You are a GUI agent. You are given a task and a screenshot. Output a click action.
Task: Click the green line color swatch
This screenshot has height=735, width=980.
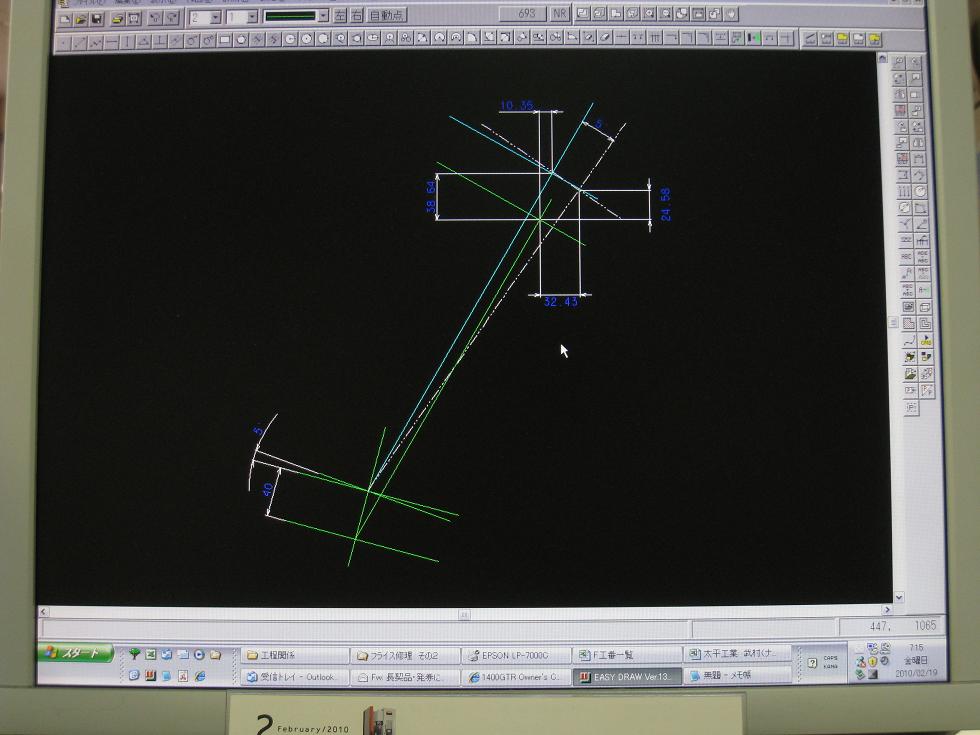coord(290,16)
